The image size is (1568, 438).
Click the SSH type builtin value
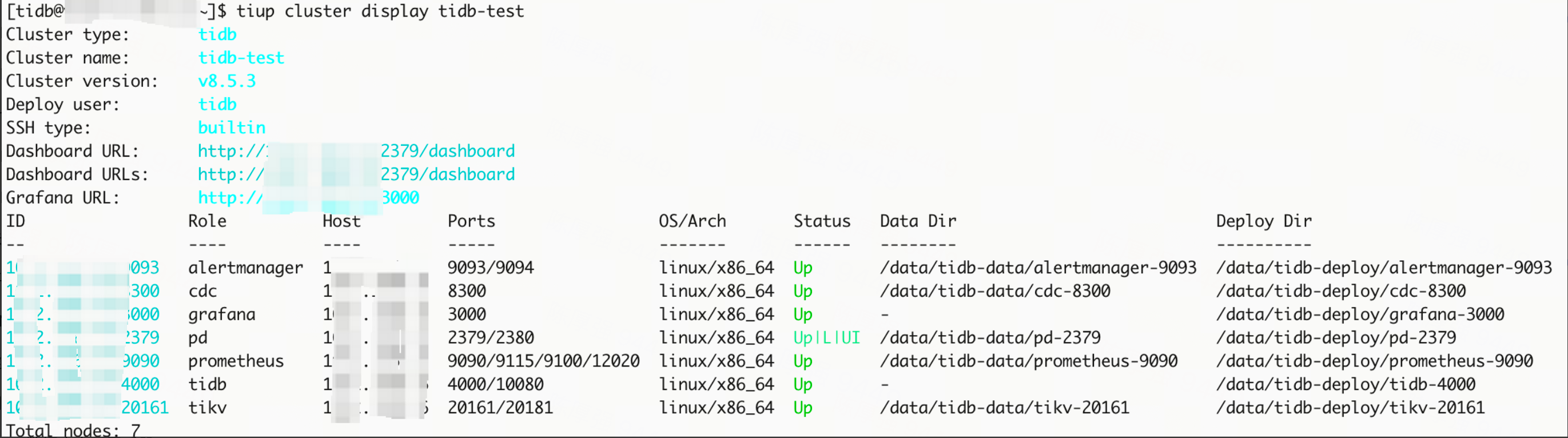231,128
